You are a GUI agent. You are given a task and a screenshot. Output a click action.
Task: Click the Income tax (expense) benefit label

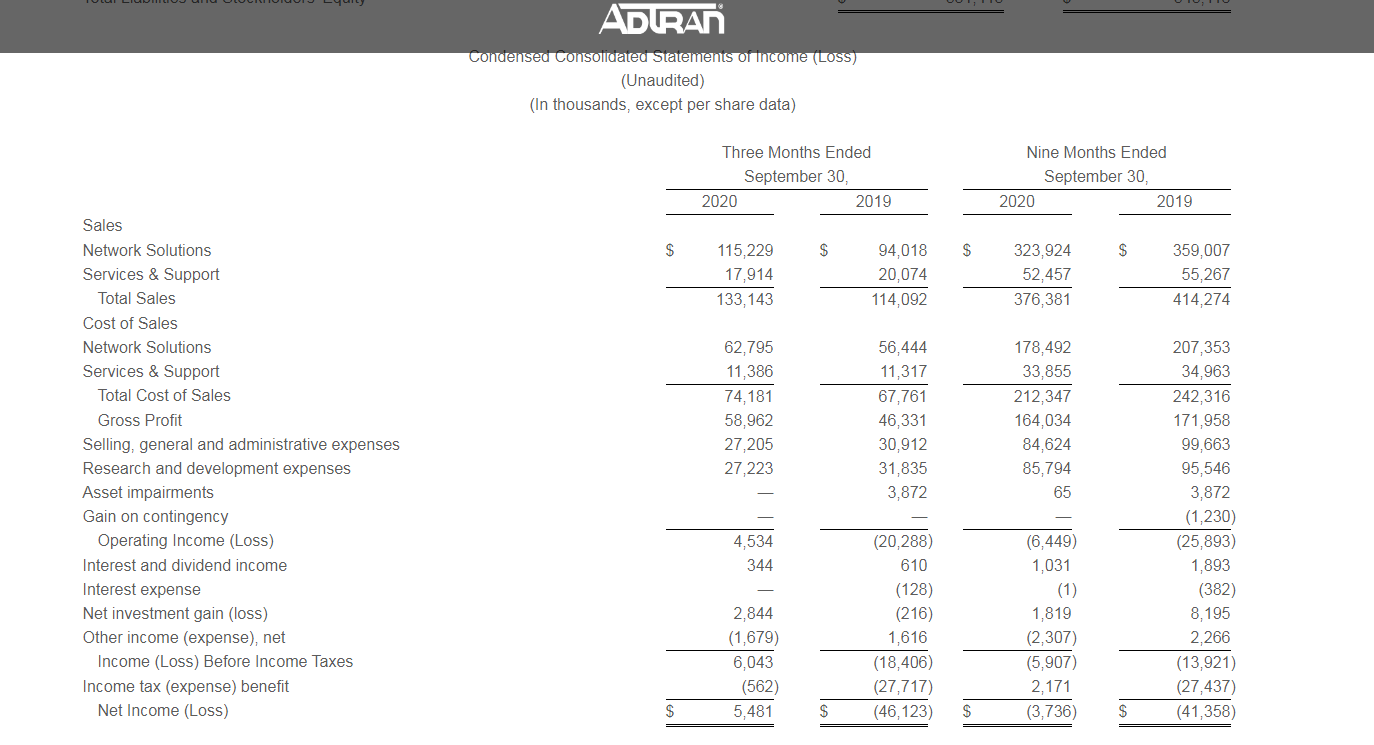pos(186,686)
